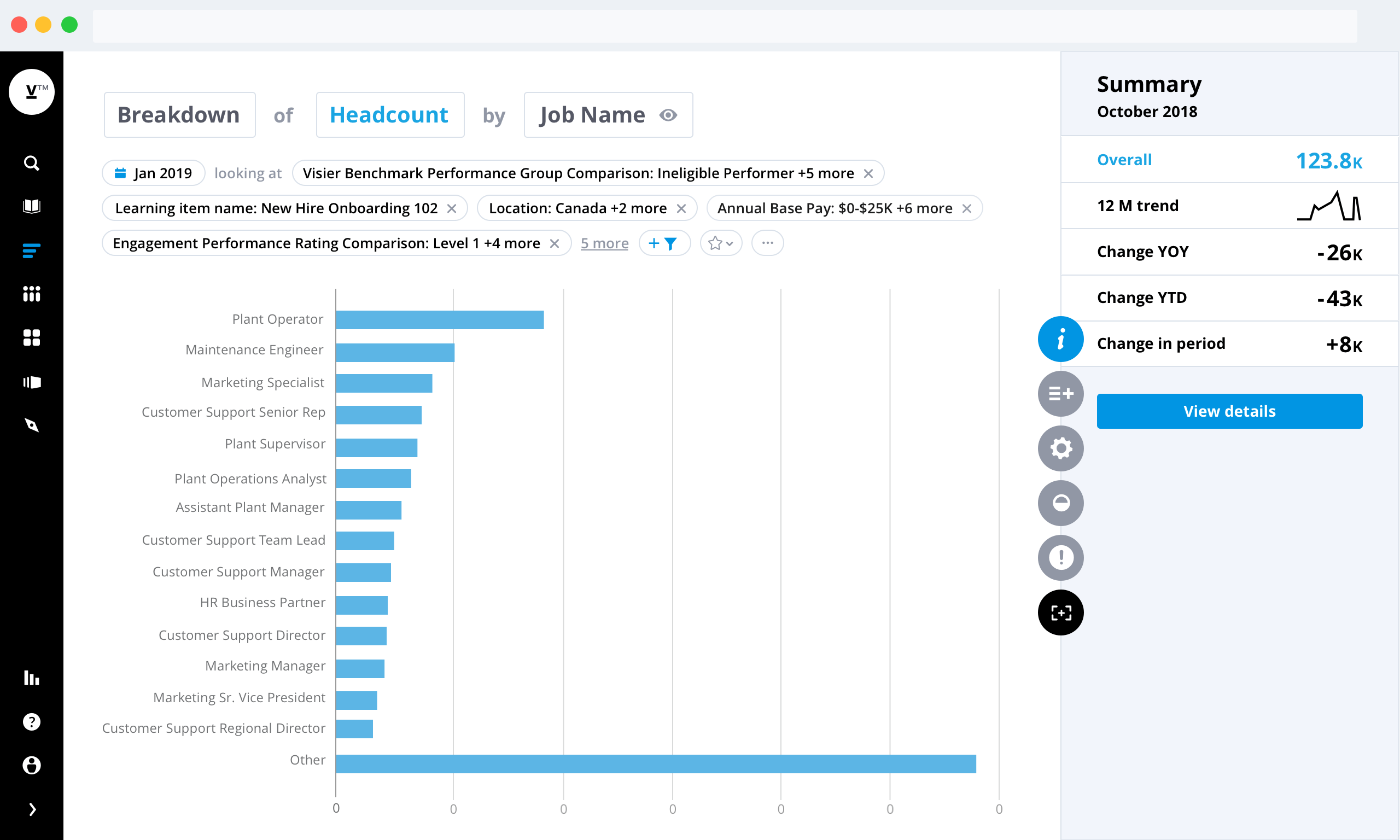The height and width of the screenshot is (840, 1400).
Task: Open the Job Name group-by selector
Action: 608,115
